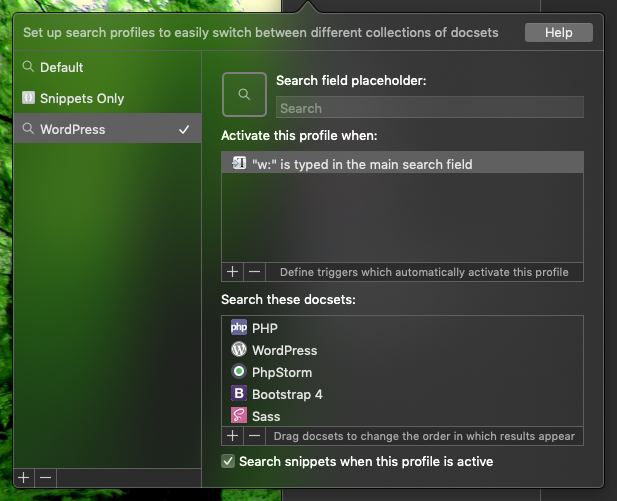Image resolution: width=617 pixels, height=501 pixels.
Task: Select the Bootstrap 4 docset row
Action: click(402, 394)
